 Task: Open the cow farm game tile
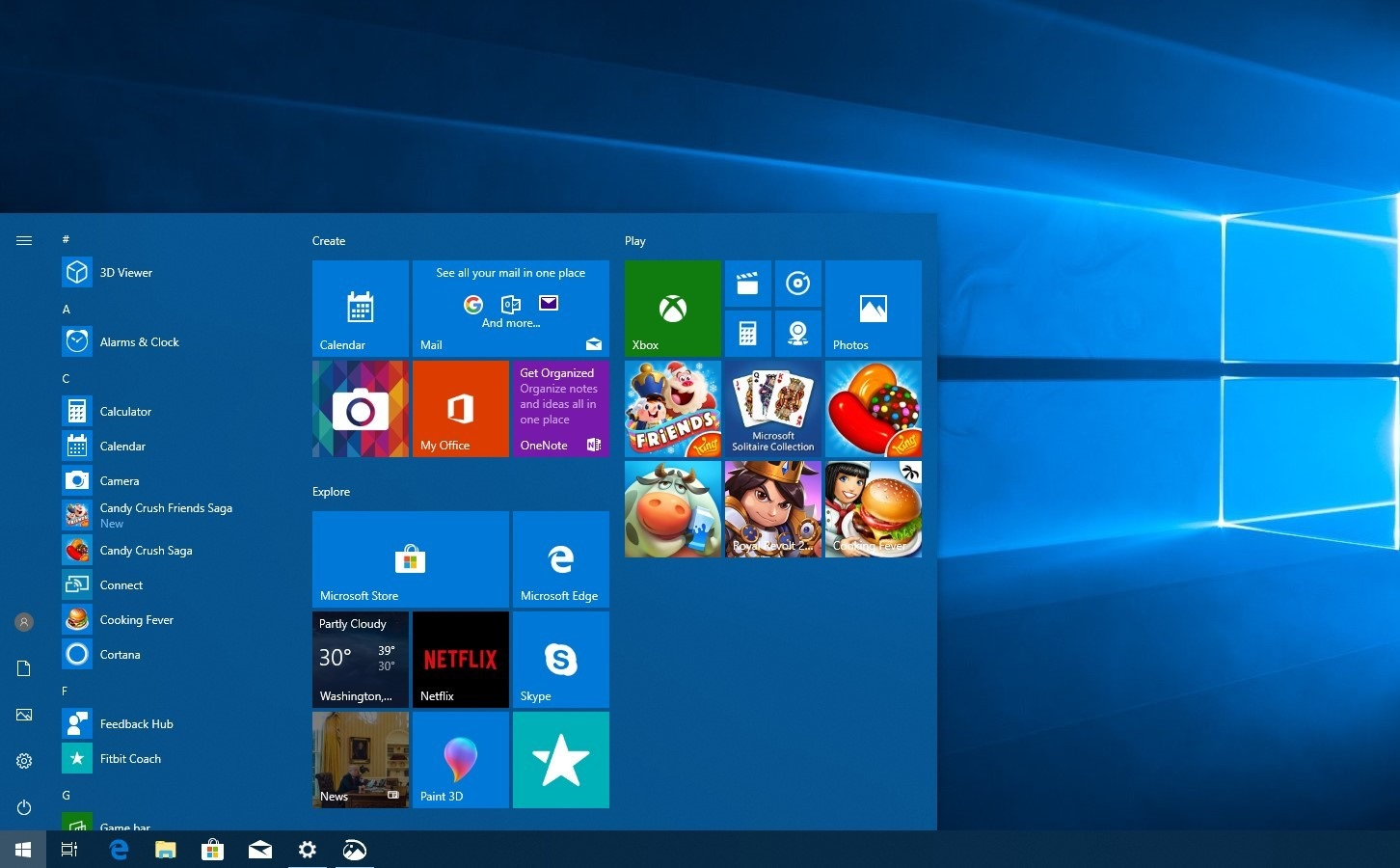pos(673,509)
